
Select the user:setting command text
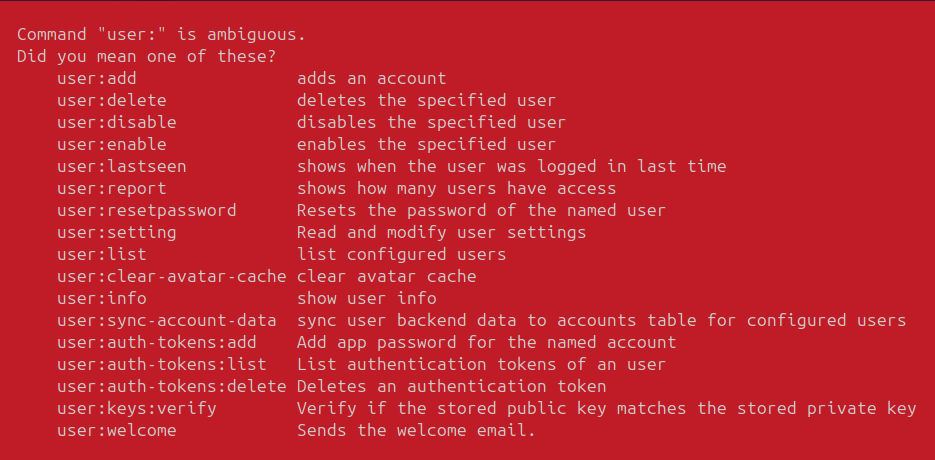point(117,232)
